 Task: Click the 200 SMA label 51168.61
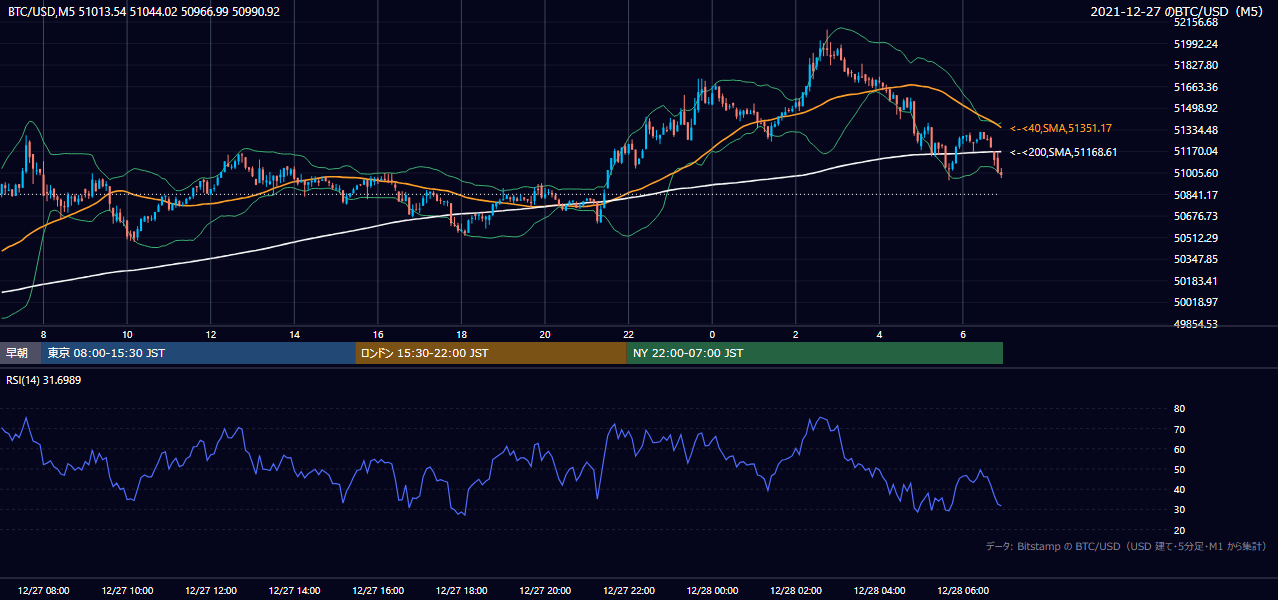click(x=1063, y=152)
